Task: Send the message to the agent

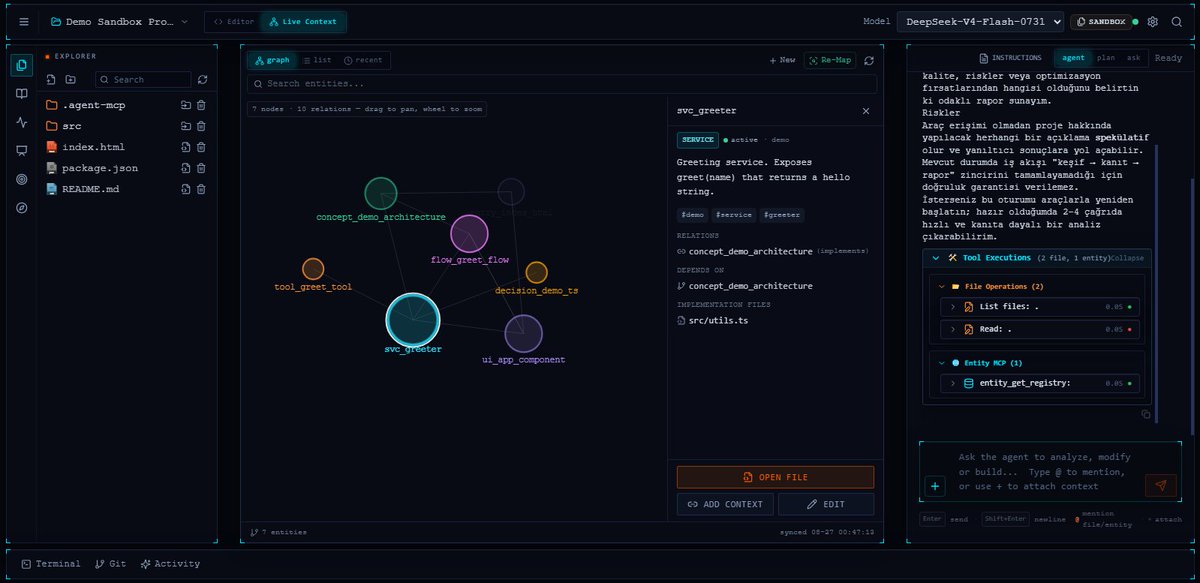Action: (x=1161, y=486)
